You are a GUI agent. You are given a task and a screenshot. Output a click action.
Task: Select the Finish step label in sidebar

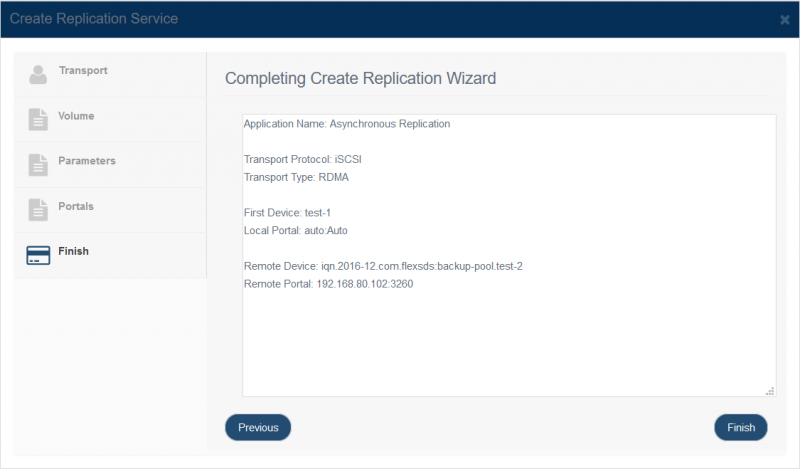74,251
